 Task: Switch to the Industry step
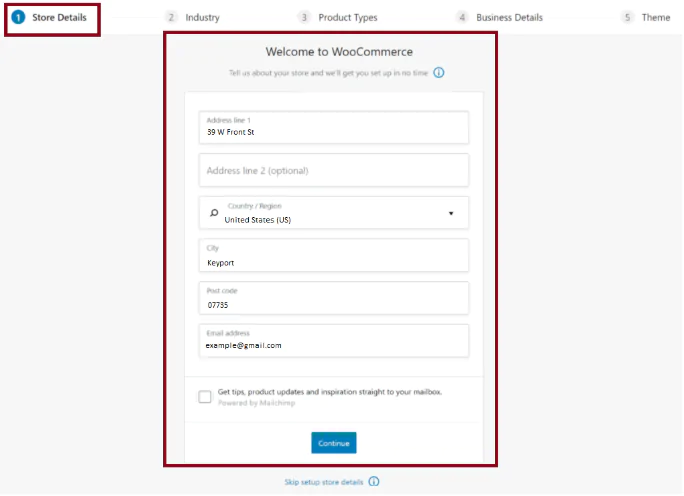click(202, 18)
